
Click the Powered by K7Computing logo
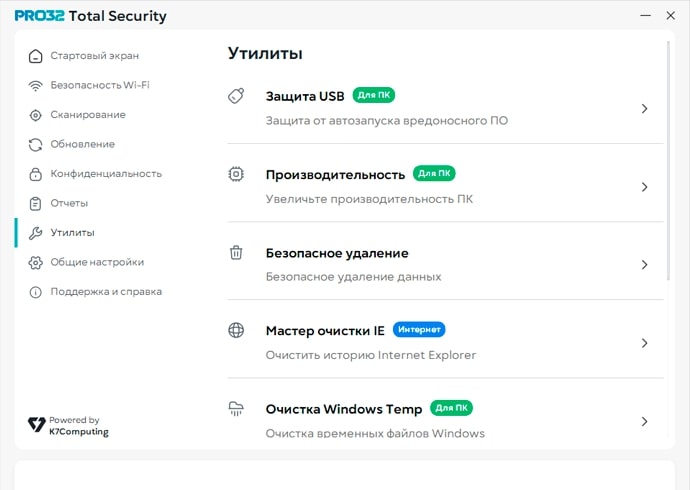pyautogui.click(x=69, y=426)
